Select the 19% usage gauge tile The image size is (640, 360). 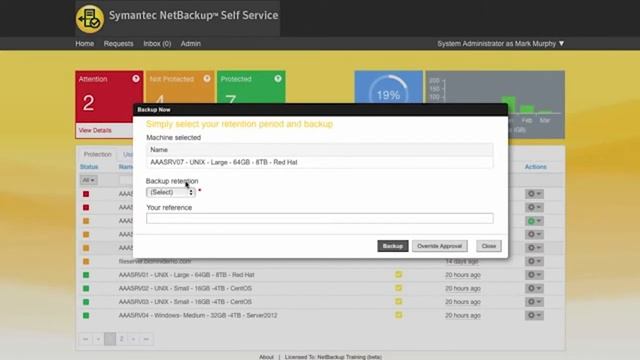(389, 87)
